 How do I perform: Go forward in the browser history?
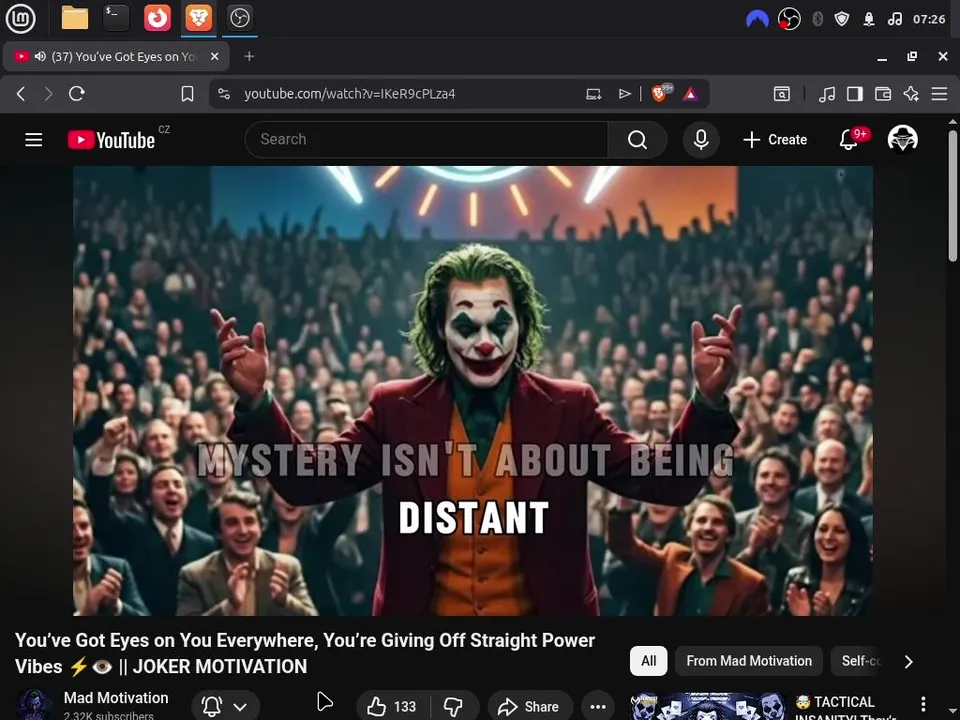pos(48,94)
